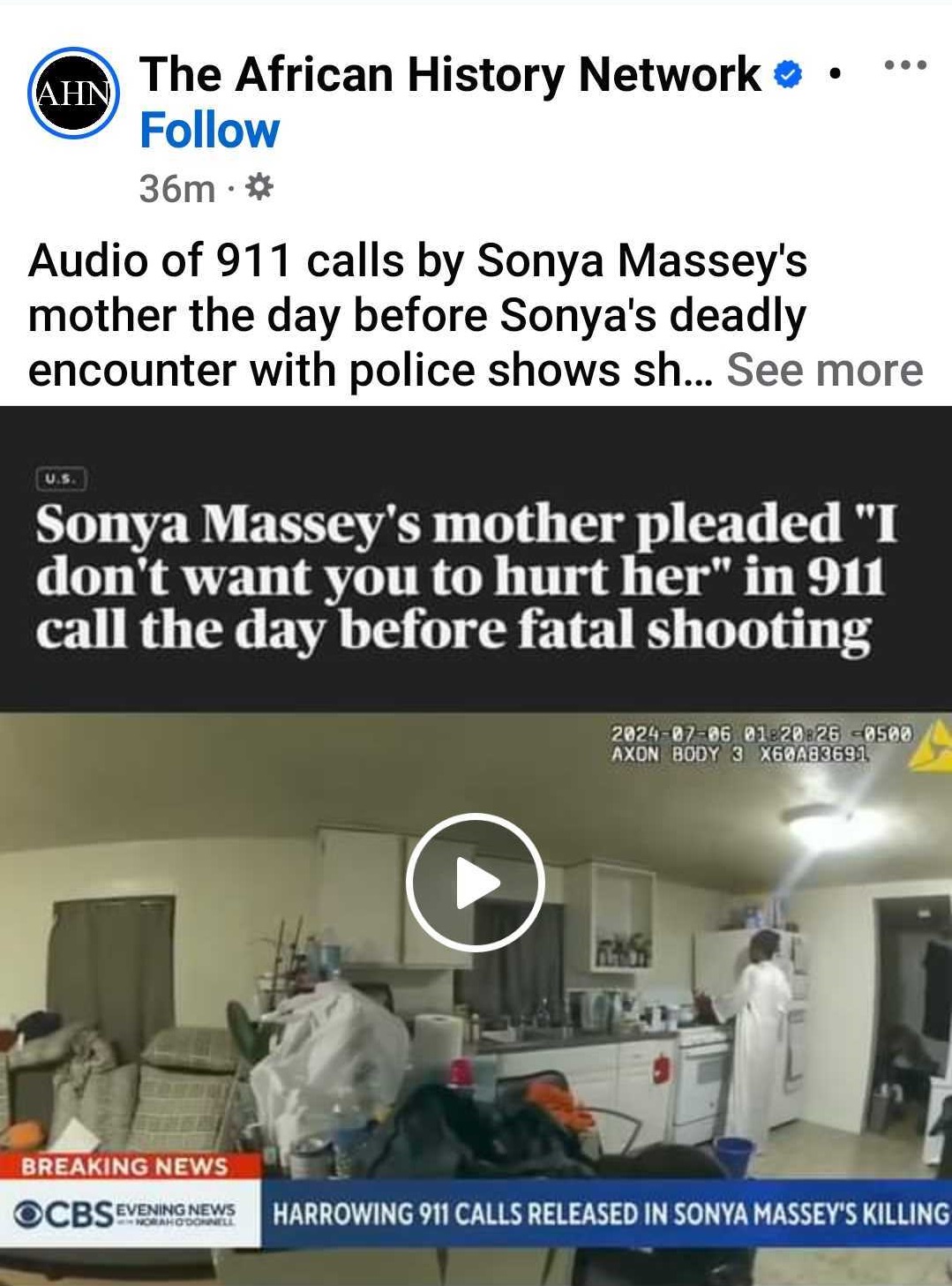Click the bodycam timestamp overlay
Screen dimensions: 952x1286
[761, 733]
